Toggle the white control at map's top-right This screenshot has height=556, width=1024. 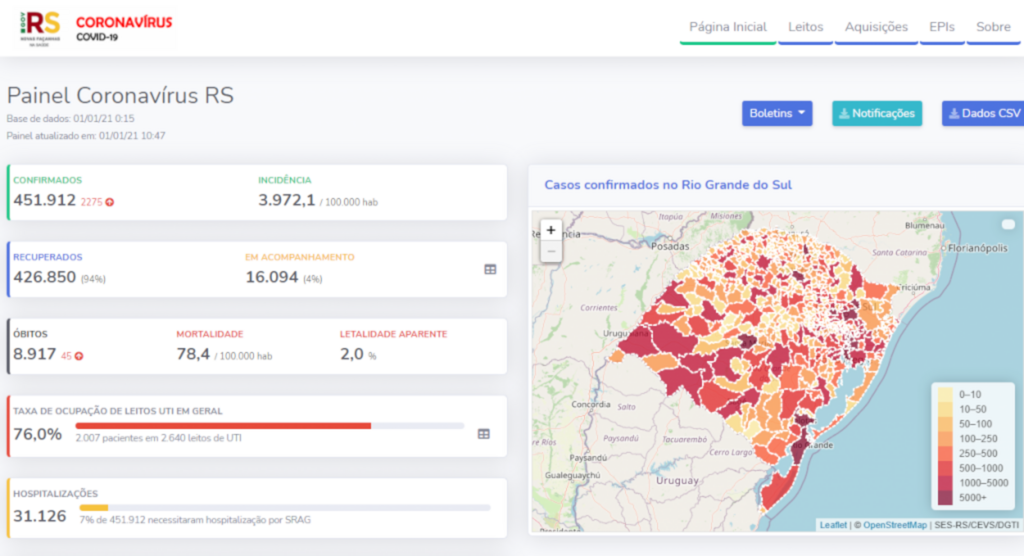pos(1007,224)
